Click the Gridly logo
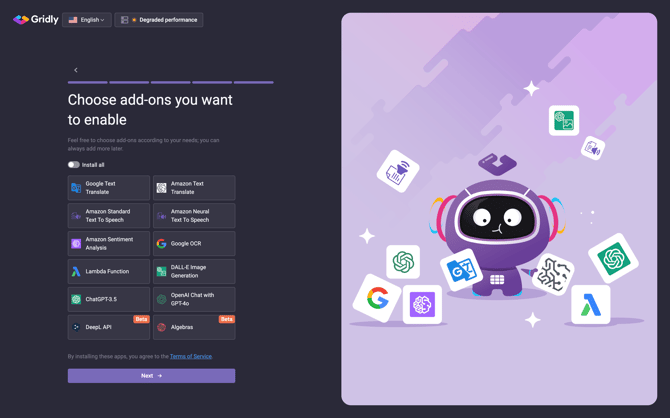This screenshot has width=670, height=418. (x=35, y=19)
